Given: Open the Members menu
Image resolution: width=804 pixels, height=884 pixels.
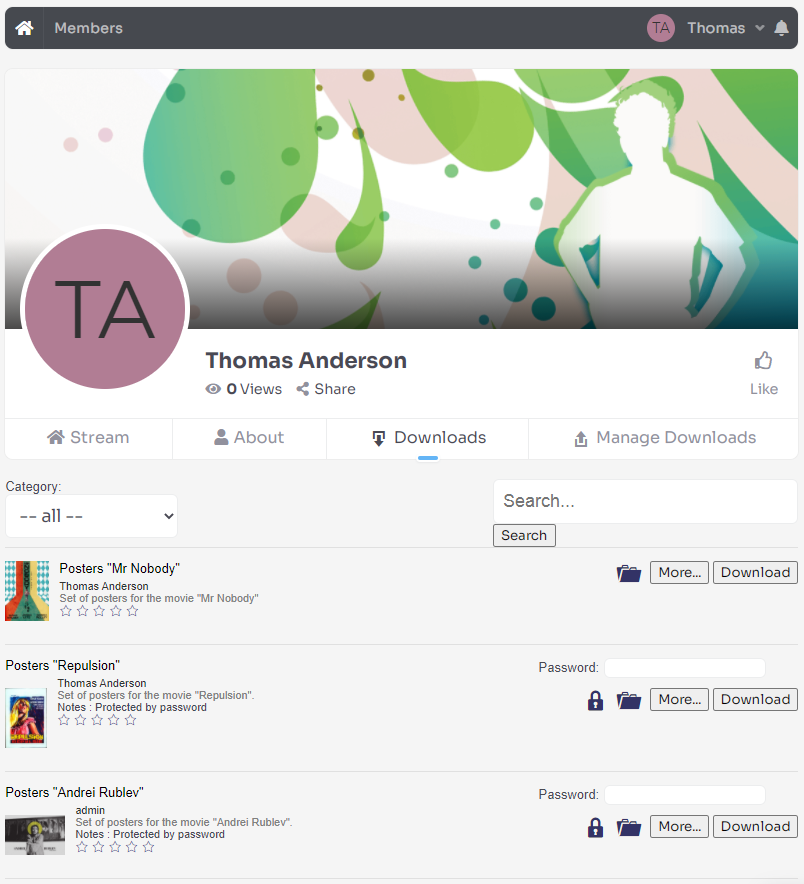Looking at the screenshot, I should (x=89, y=28).
